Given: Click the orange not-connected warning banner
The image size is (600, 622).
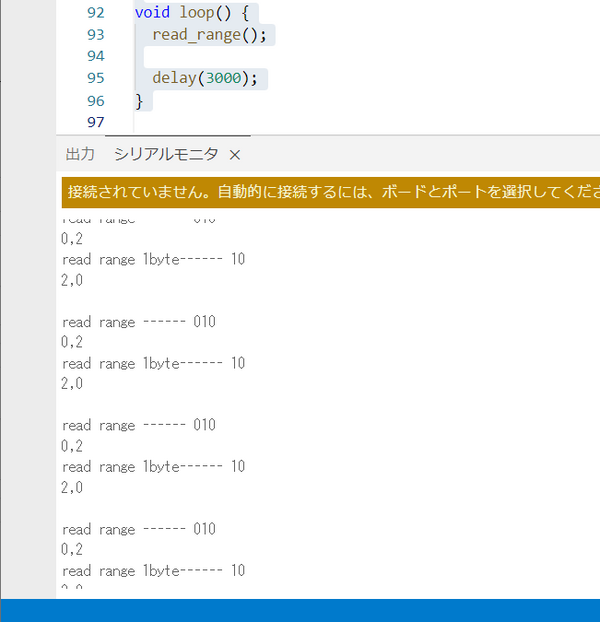Looking at the screenshot, I should pos(330,191).
